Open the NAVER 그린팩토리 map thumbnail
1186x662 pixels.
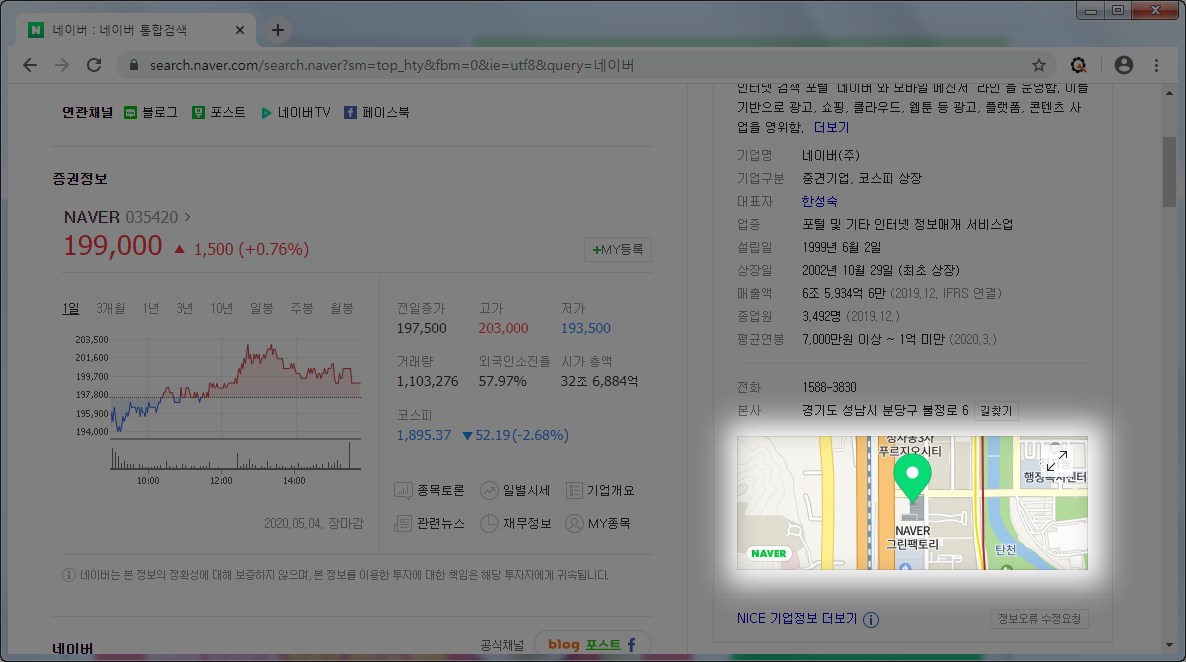pyautogui.click(x=912, y=502)
